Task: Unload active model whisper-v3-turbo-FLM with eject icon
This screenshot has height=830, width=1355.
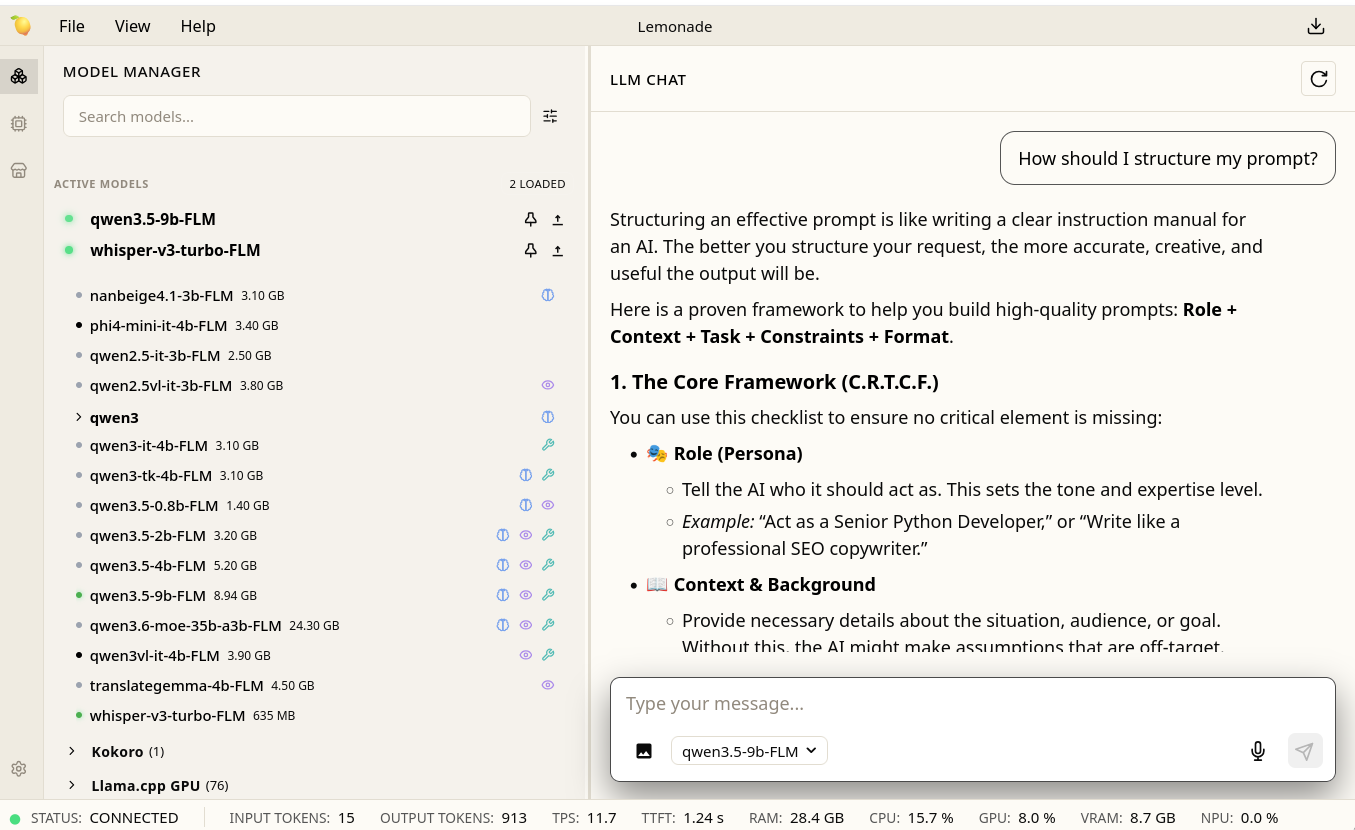Action: [558, 251]
